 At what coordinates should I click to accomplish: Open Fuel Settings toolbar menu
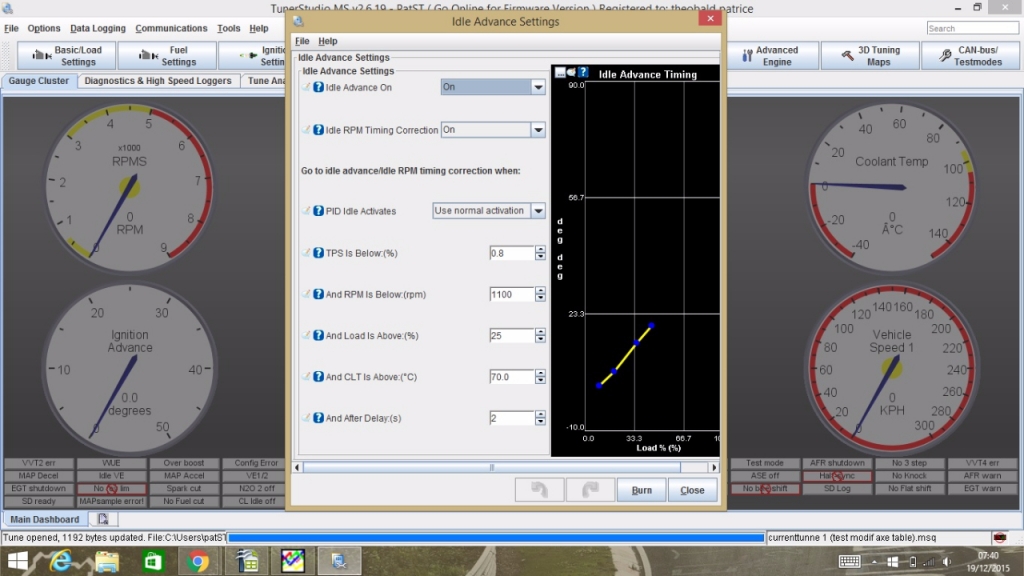167,56
